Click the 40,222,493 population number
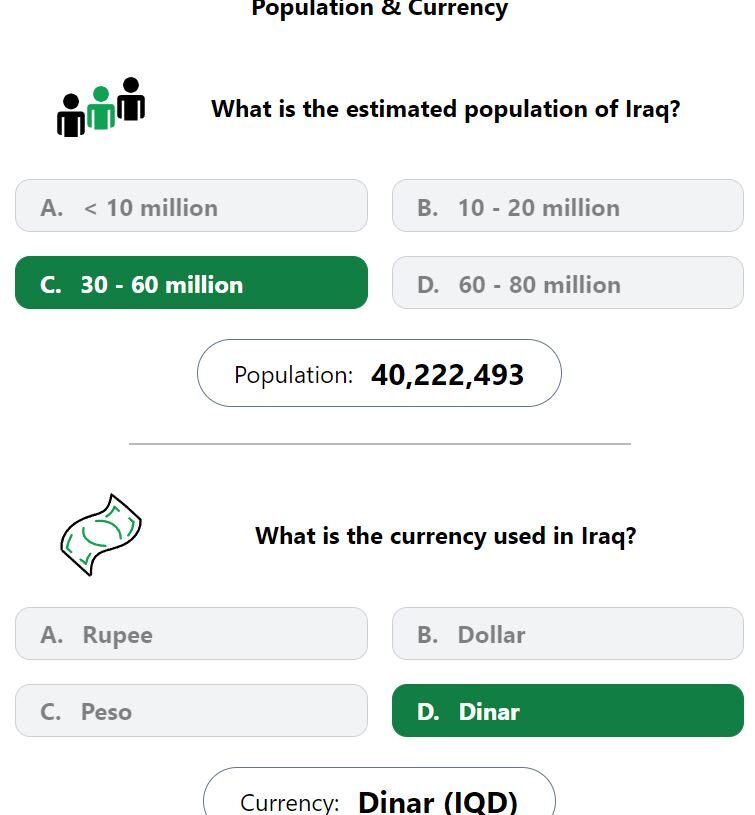 pos(447,375)
